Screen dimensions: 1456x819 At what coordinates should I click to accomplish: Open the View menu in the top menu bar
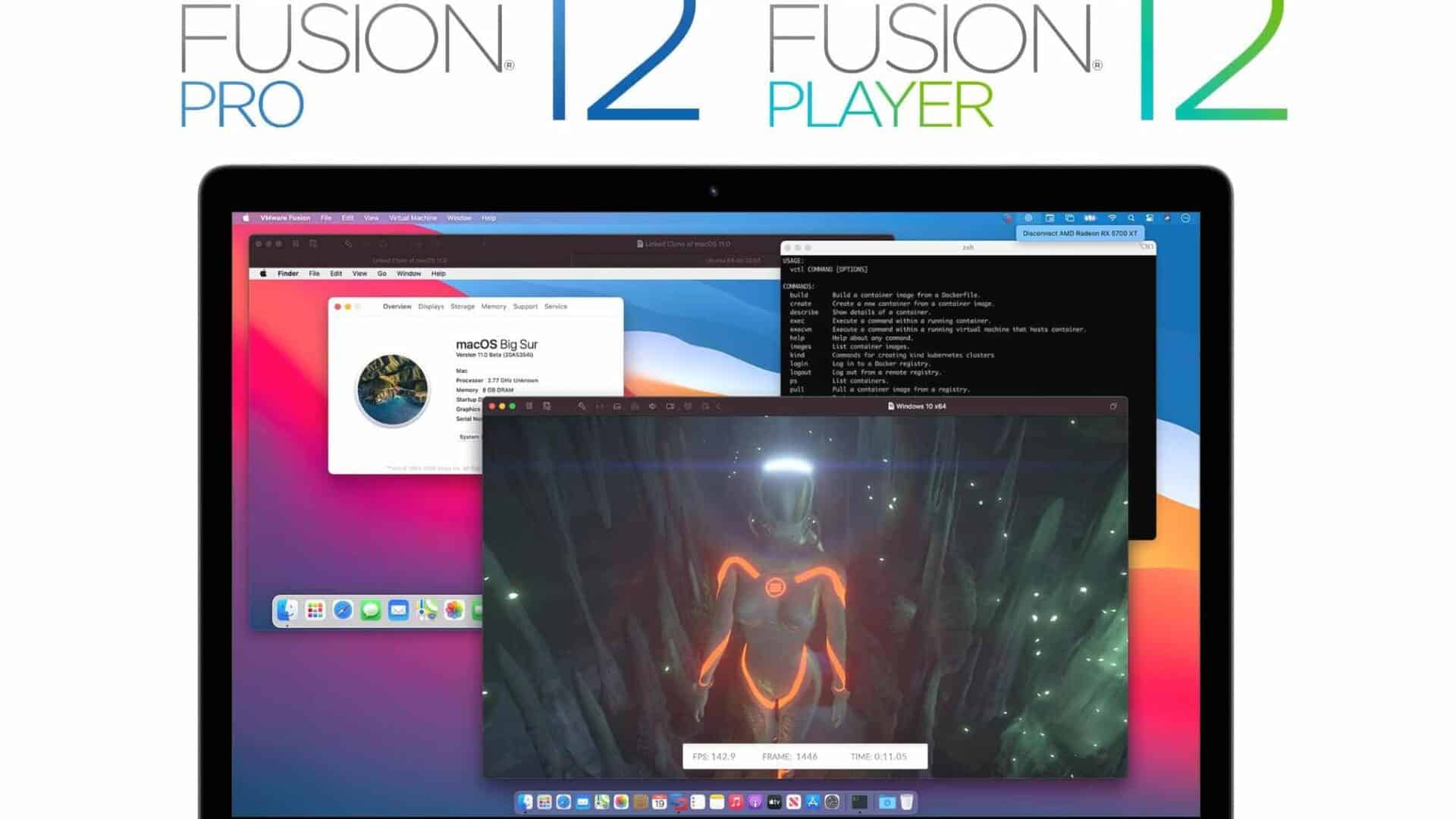(371, 218)
